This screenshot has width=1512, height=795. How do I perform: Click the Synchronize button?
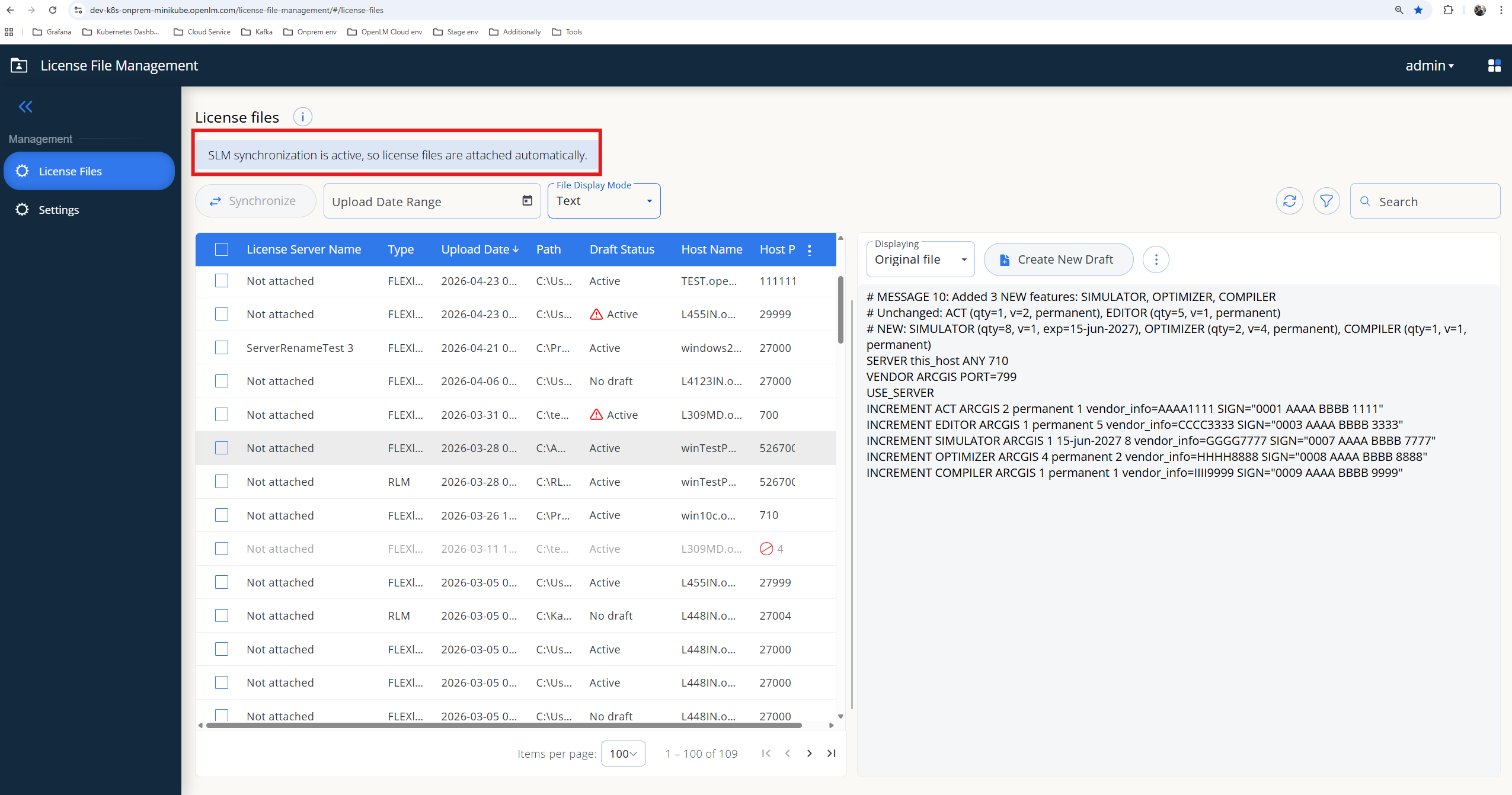pyautogui.click(x=255, y=201)
